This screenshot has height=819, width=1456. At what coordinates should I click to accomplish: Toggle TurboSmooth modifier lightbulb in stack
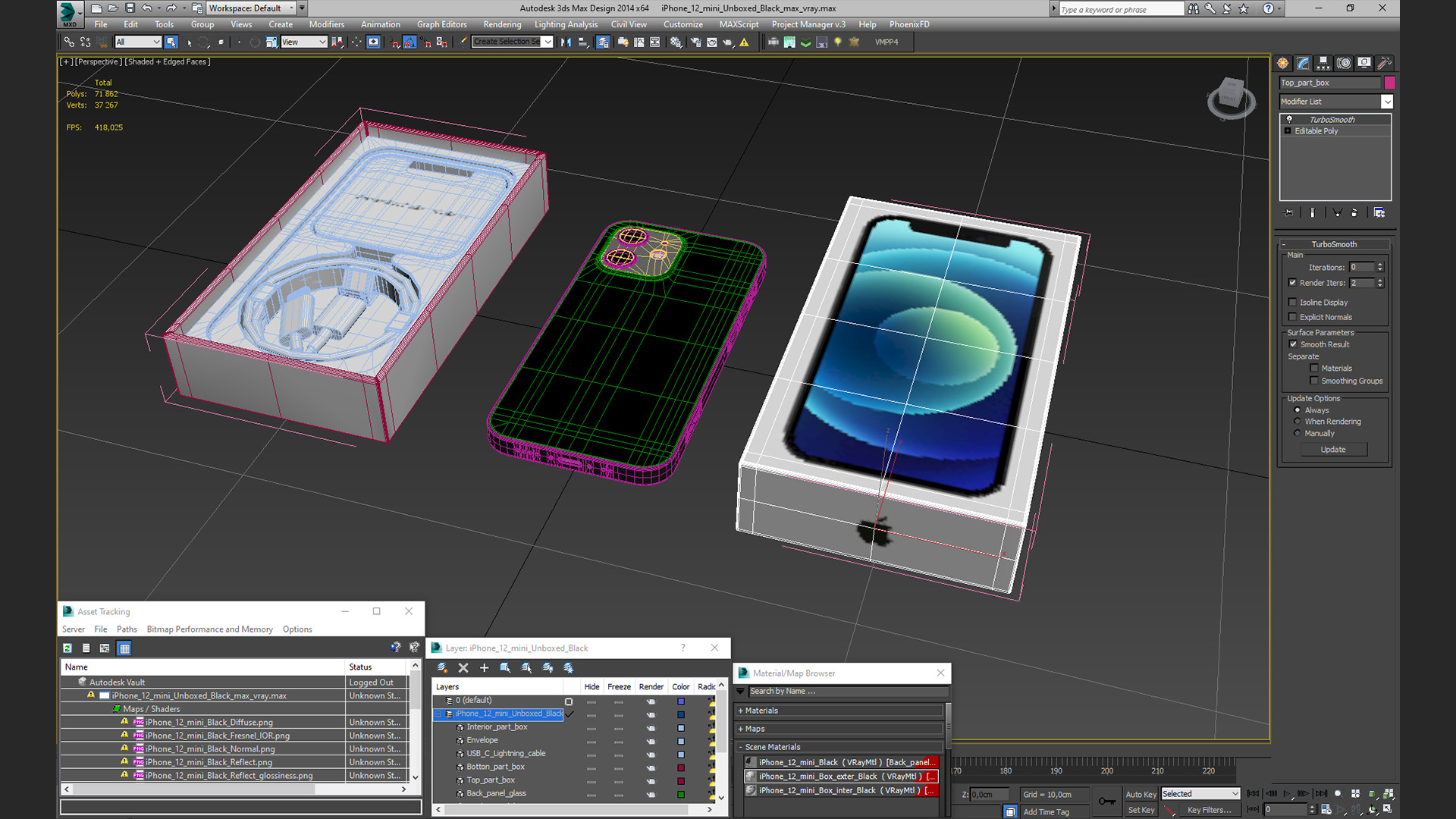pyautogui.click(x=1289, y=120)
